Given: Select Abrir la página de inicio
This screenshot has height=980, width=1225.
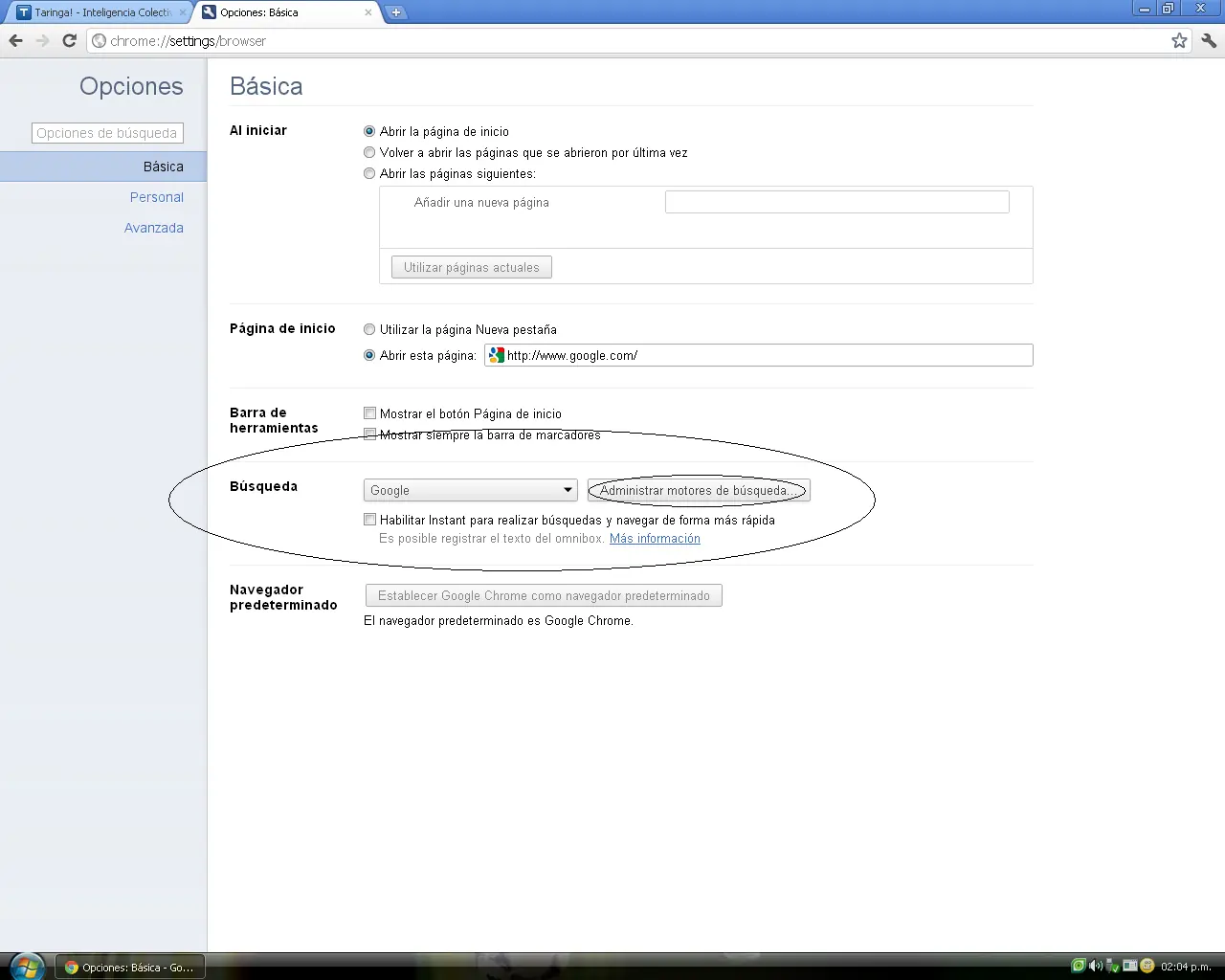Looking at the screenshot, I should [369, 131].
